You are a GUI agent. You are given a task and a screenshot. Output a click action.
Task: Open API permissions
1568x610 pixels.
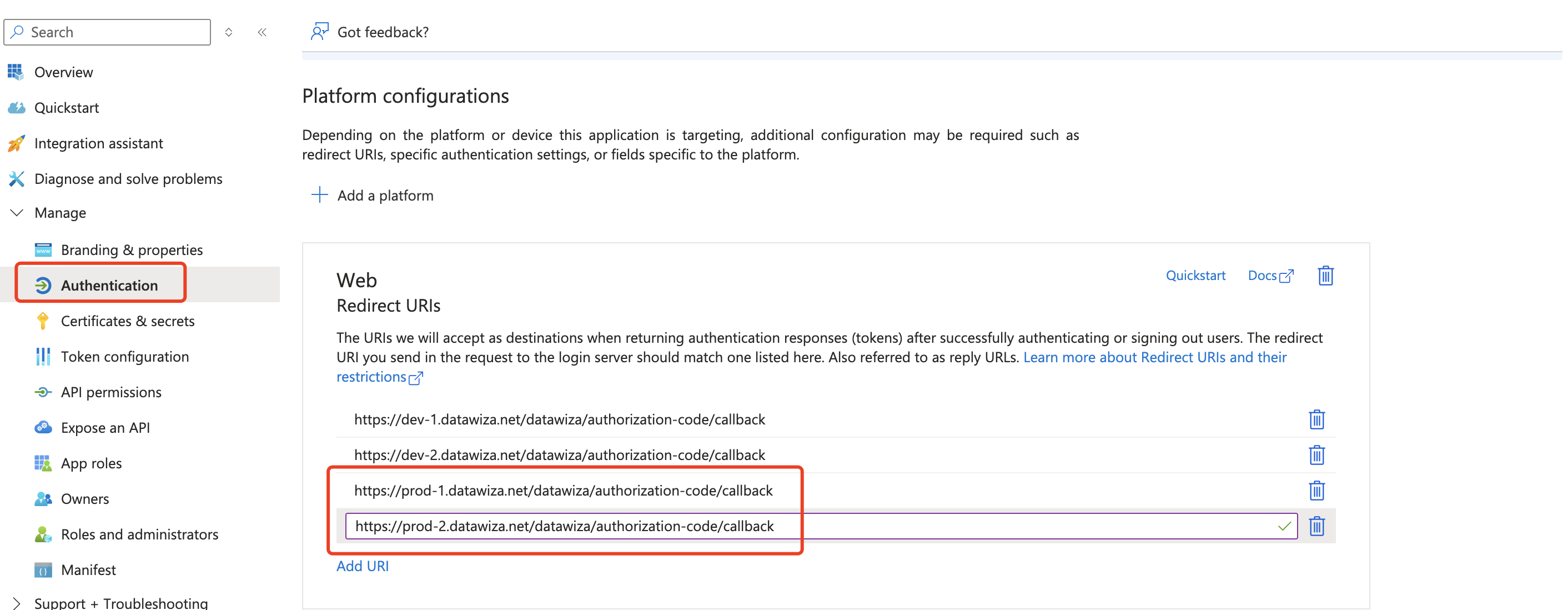coord(112,393)
